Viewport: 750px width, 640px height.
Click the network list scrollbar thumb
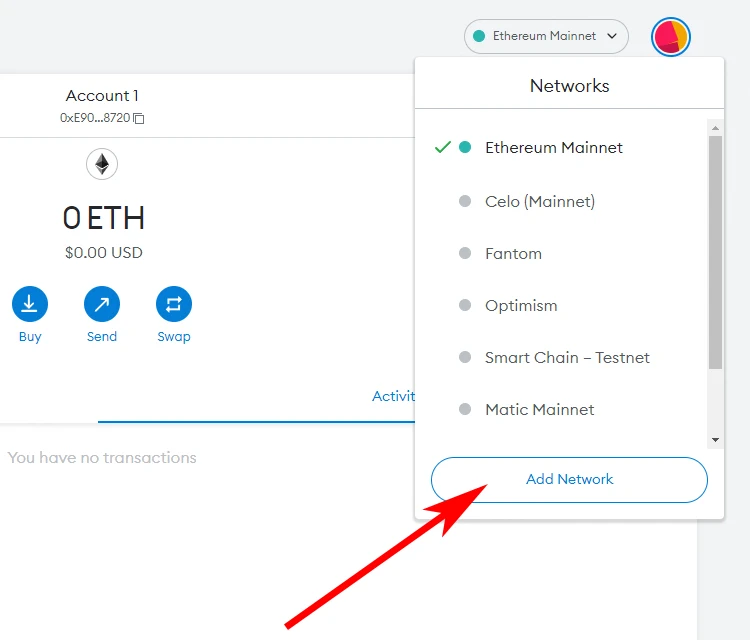coord(715,250)
